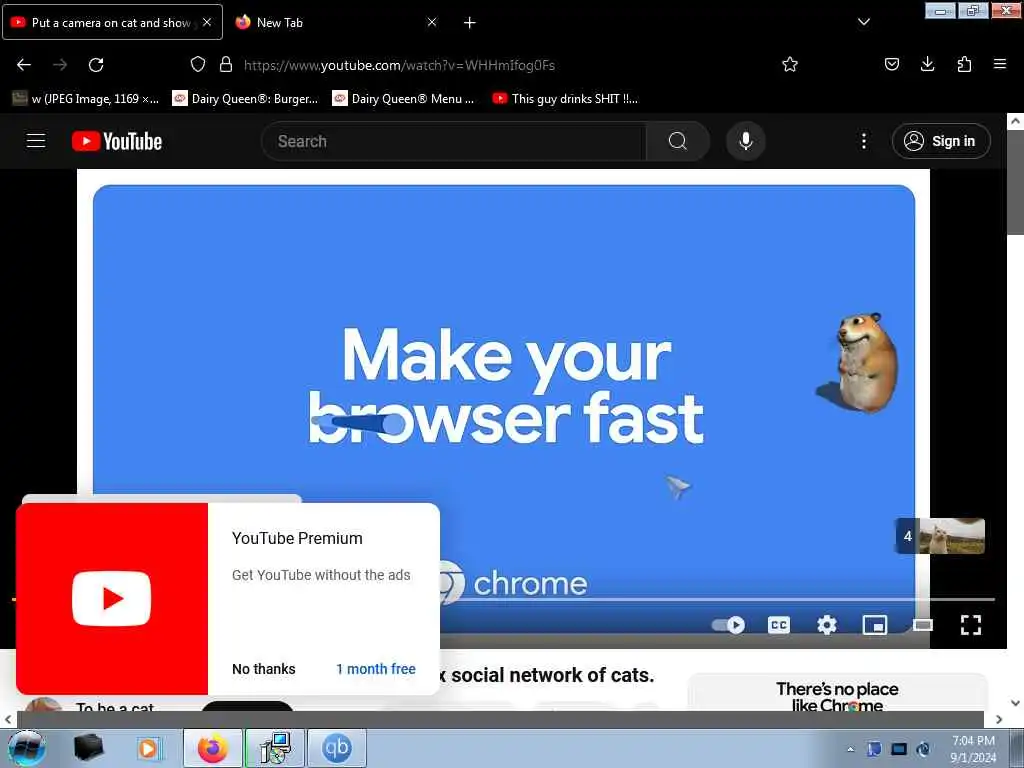The height and width of the screenshot is (768, 1024).
Task: Decline Premium with No thanks
Action: pos(264,669)
